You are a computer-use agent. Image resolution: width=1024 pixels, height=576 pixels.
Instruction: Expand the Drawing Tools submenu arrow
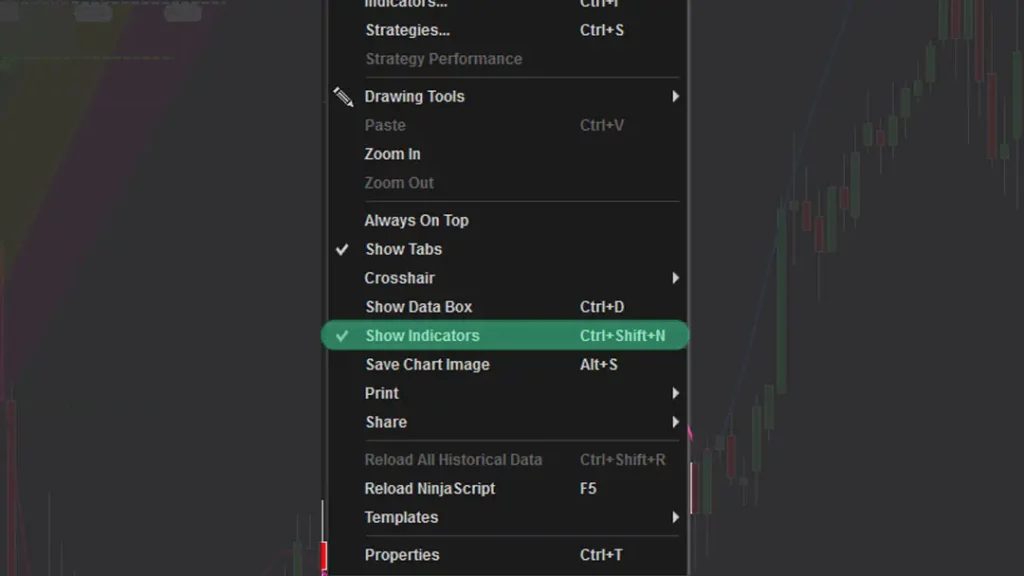tap(675, 97)
